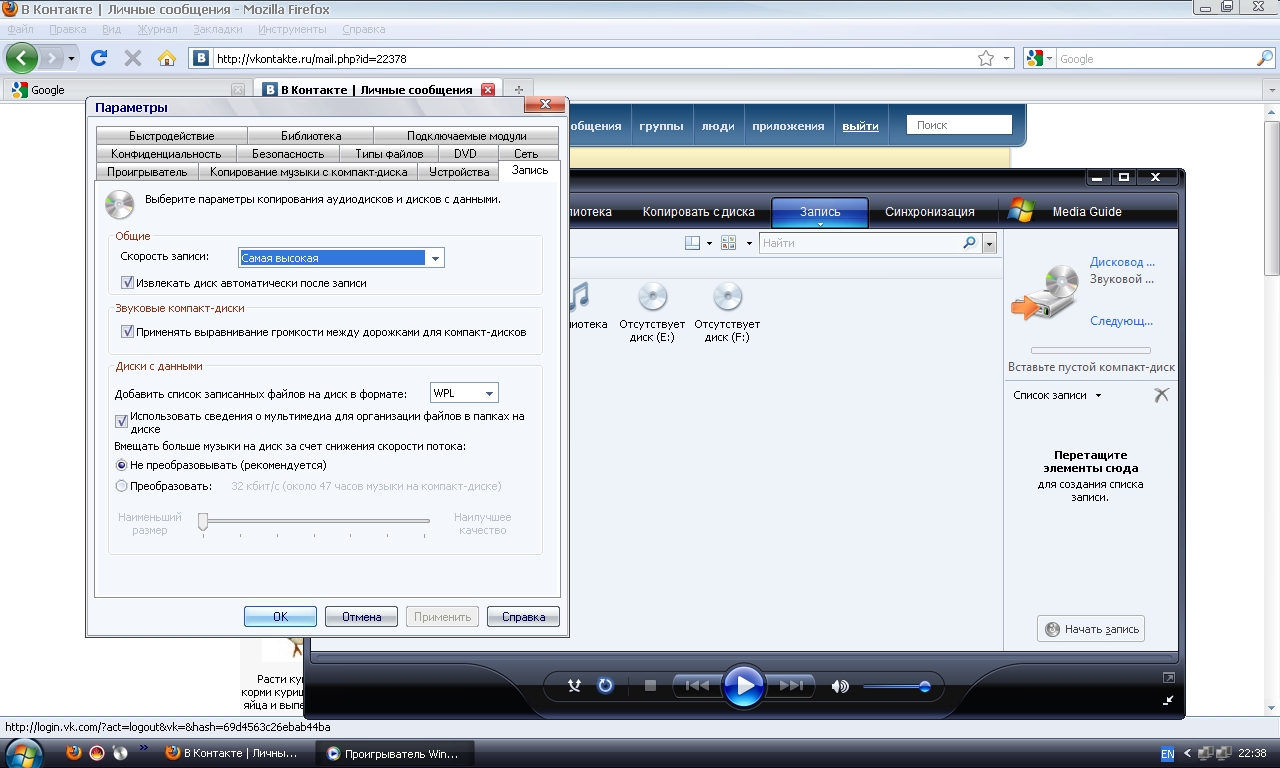The width and height of the screenshot is (1280, 768).
Task: Show hidden system tray icons
Action: 1188,753
